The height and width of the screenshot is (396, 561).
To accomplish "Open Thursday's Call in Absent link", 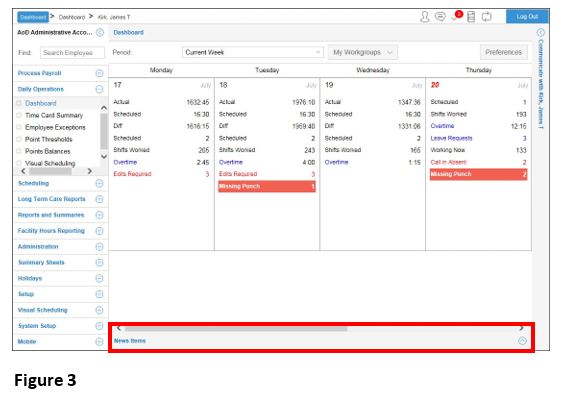I will (x=448, y=162).
